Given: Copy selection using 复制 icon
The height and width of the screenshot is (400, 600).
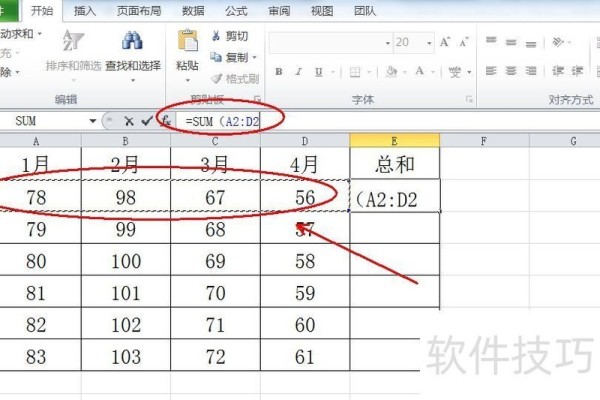Looking at the screenshot, I should (216, 57).
